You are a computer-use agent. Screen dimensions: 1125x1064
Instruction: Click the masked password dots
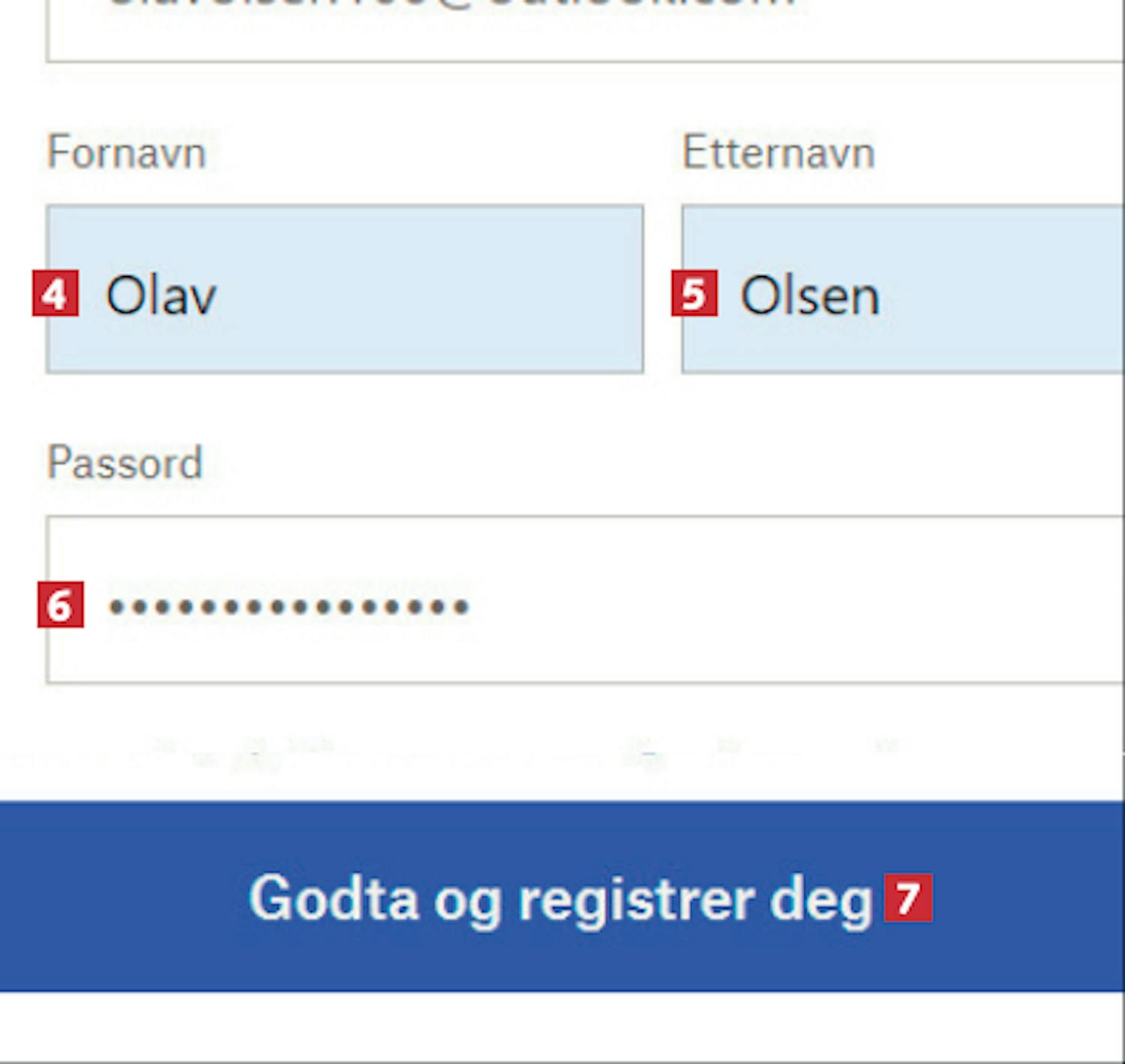click(x=289, y=606)
